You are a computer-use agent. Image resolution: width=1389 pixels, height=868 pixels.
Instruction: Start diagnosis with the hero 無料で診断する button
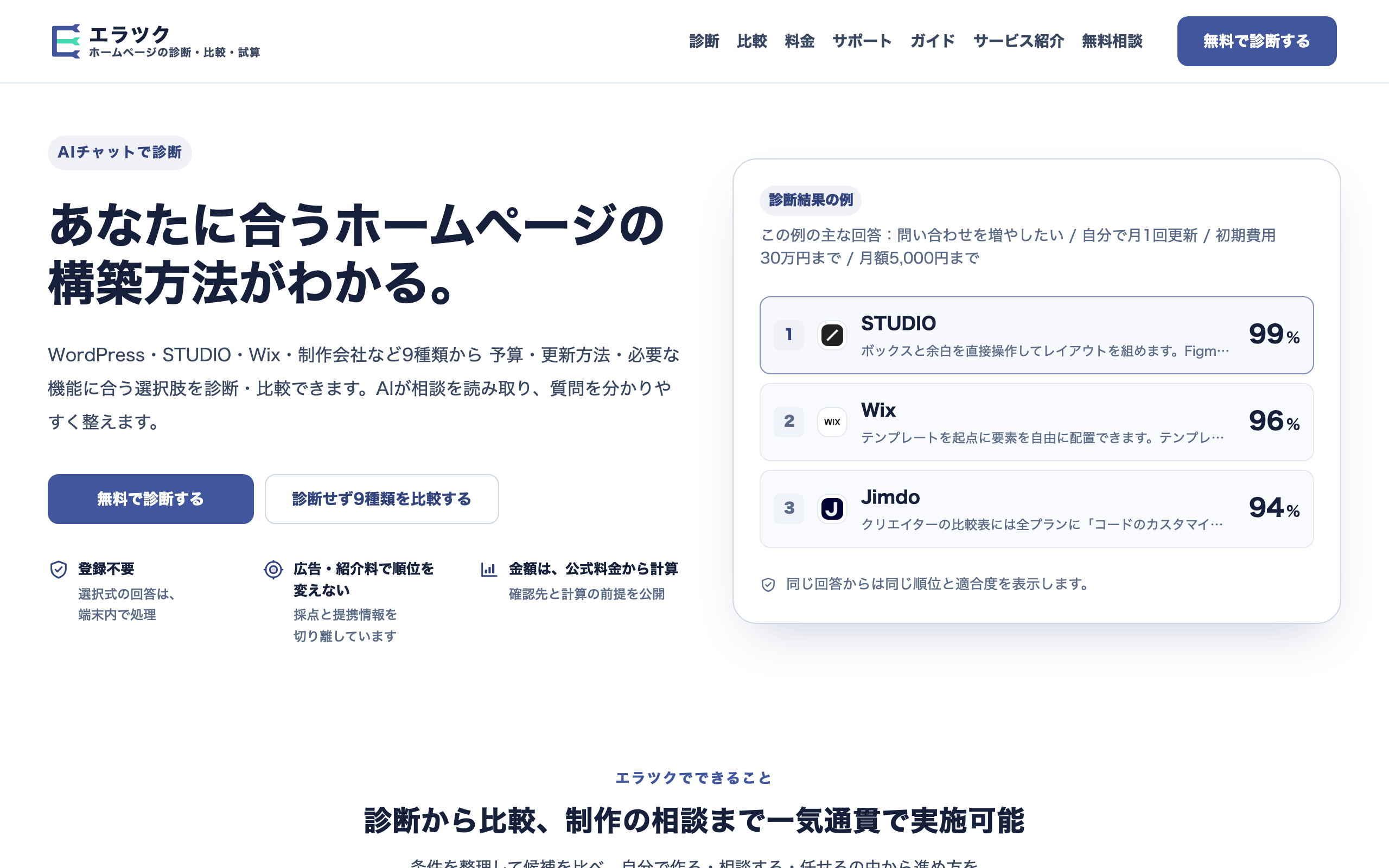click(x=150, y=499)
